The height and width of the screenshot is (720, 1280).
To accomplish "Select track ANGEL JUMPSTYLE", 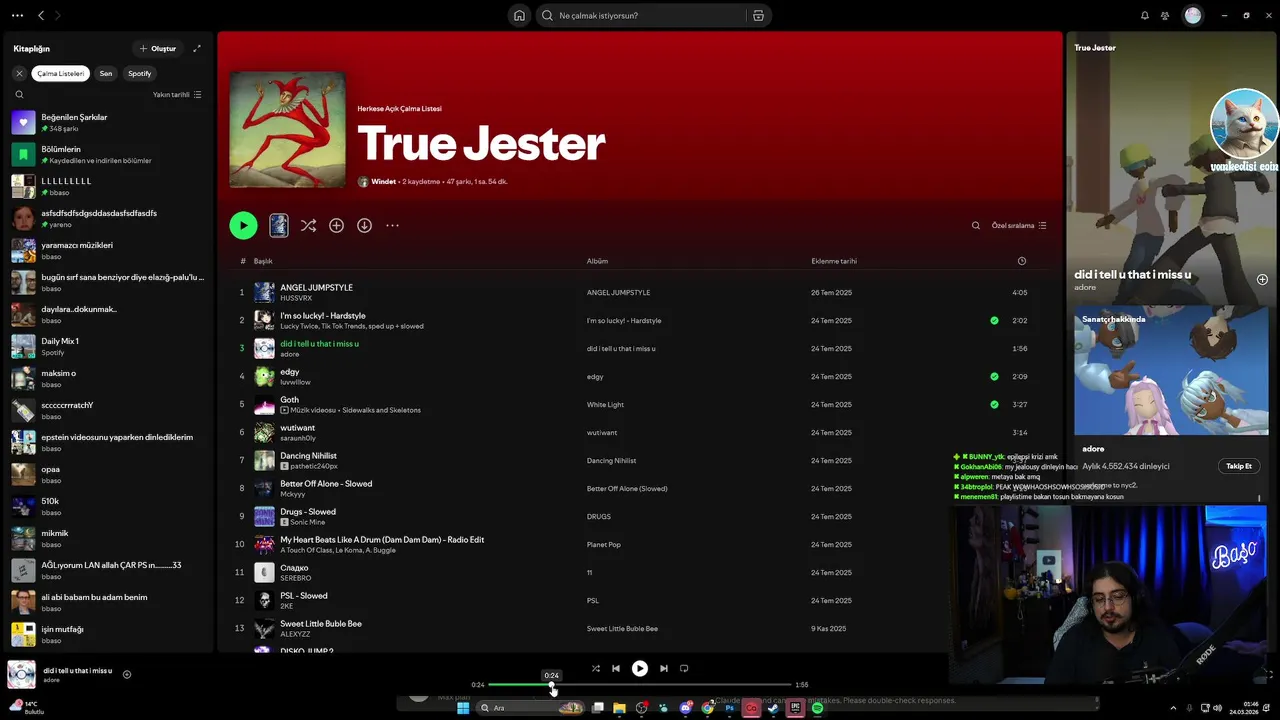I will coord(316,287).
